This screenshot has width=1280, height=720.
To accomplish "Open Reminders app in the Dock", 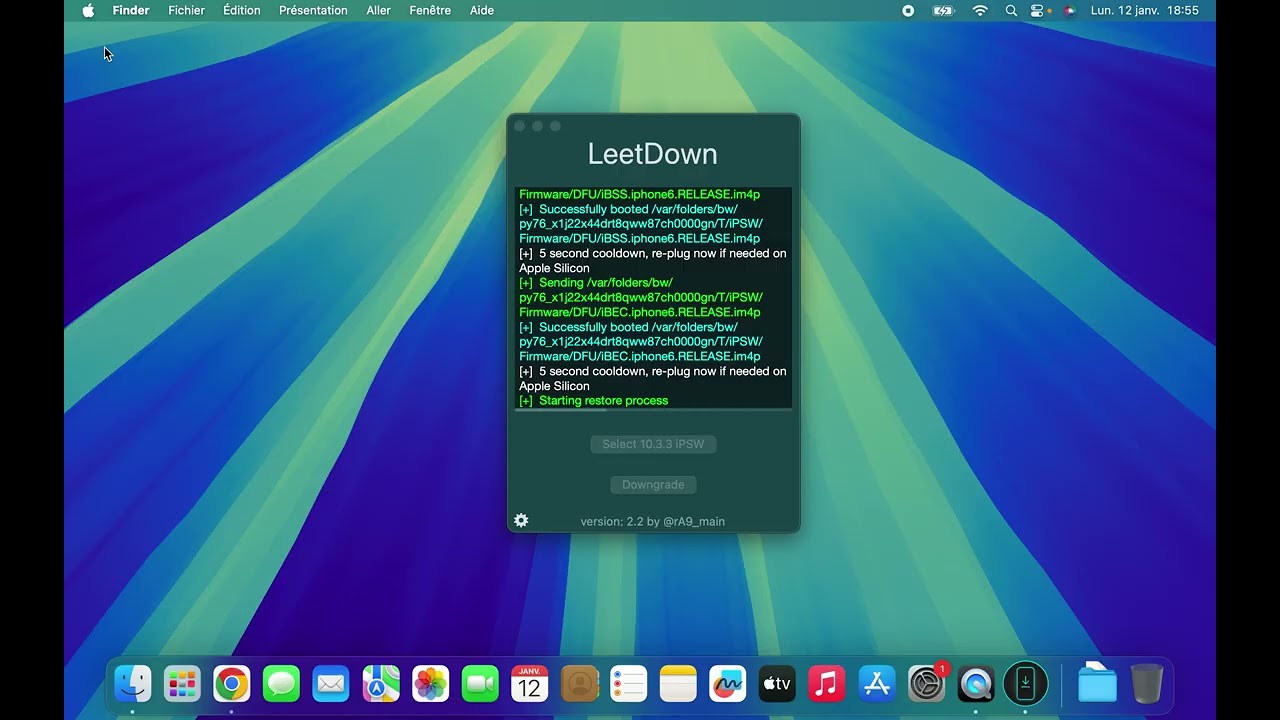I will [628, 684].
